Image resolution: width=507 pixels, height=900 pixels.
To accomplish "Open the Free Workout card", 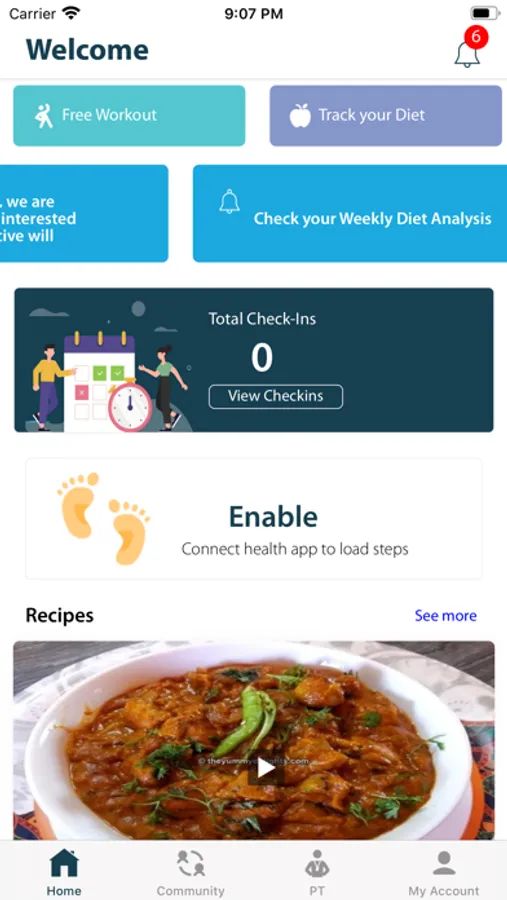I will [x=129, y=115].
